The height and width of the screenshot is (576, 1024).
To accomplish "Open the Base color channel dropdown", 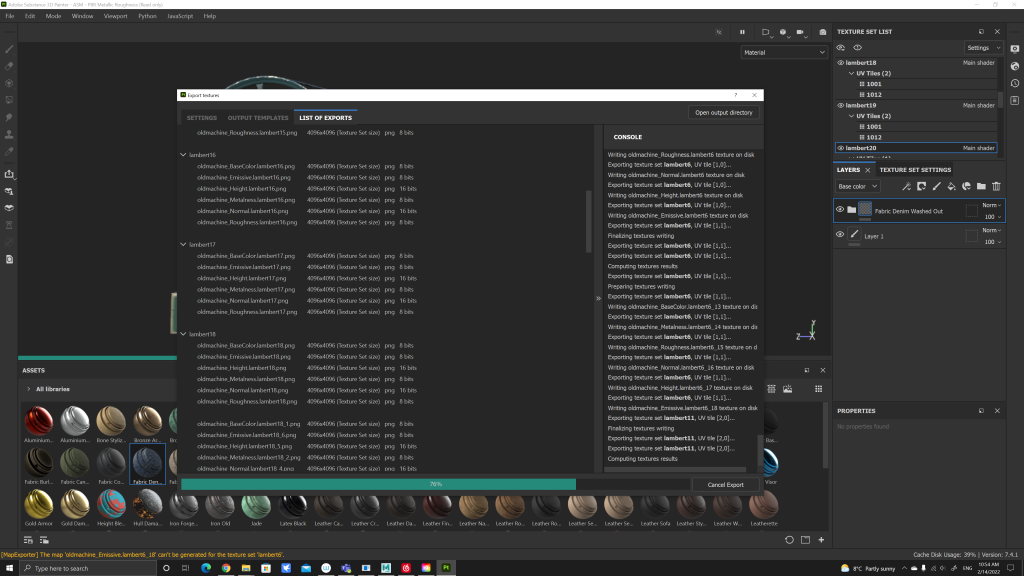I will (x=858, y=186).
